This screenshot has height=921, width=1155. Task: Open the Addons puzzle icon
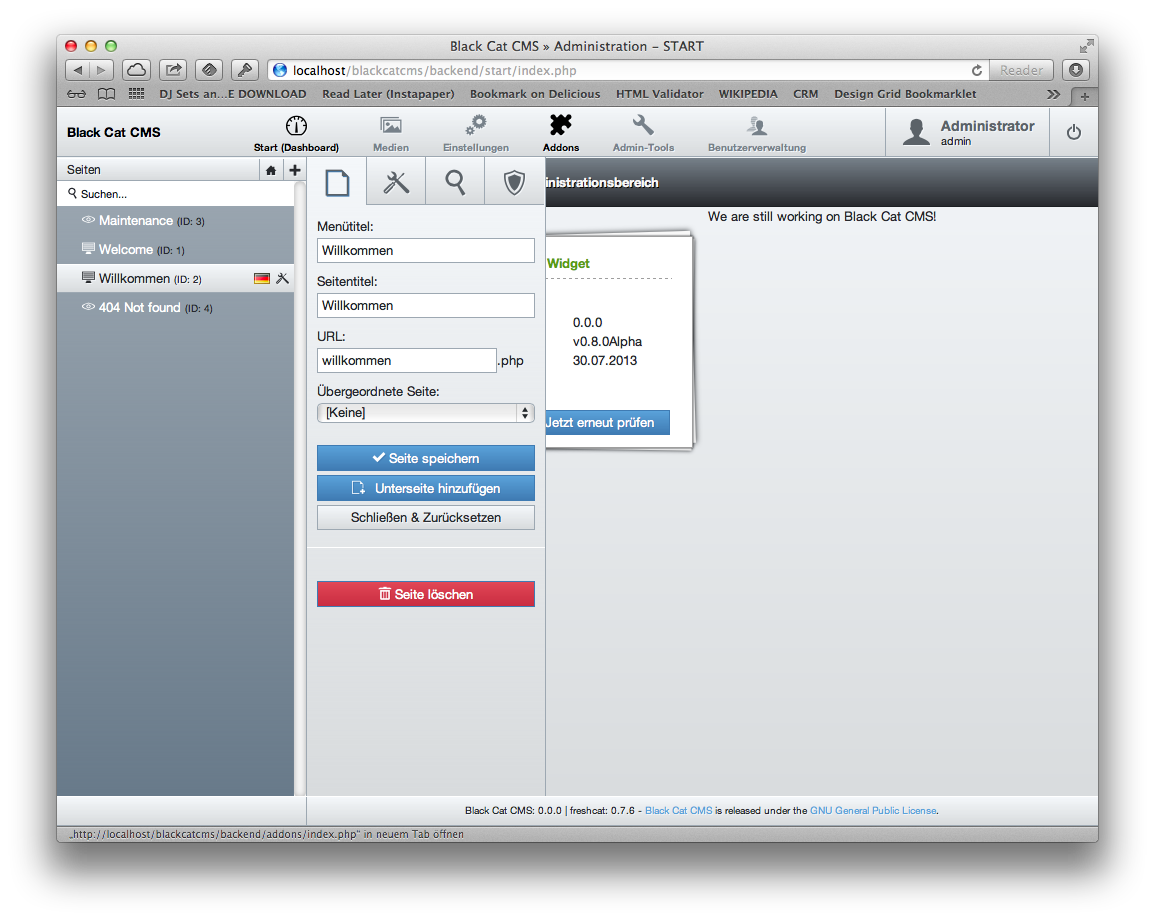pyautogui.click(x=561, y=125)
